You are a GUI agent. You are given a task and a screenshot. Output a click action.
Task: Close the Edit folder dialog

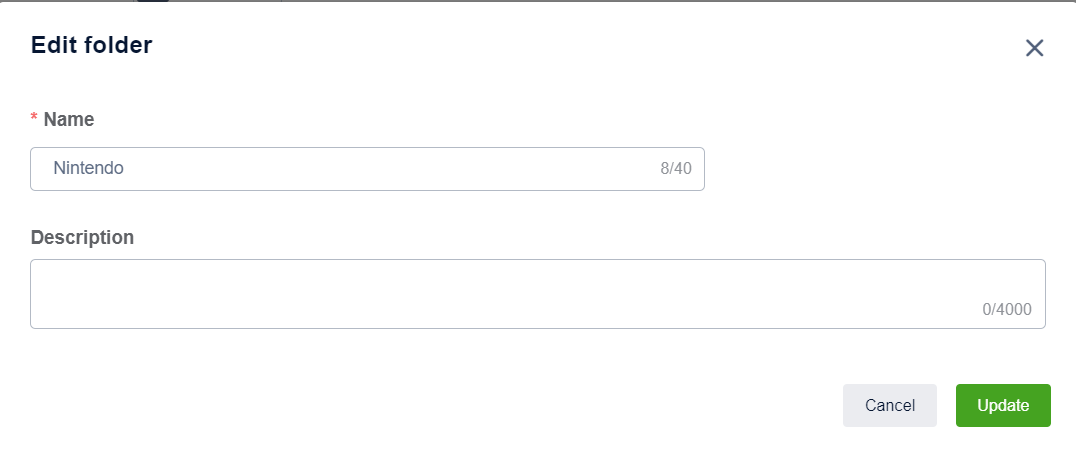[x=1034, y=48]
